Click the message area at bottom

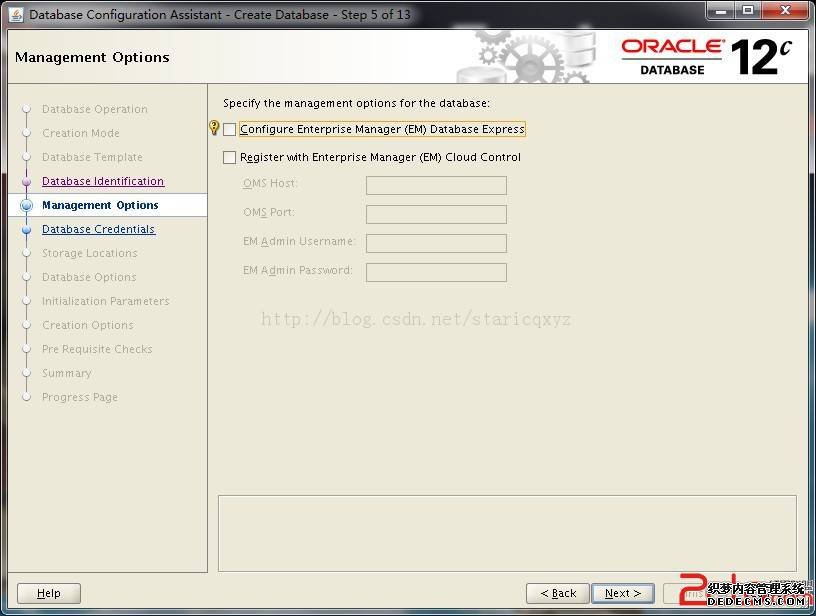click(507, 533)
